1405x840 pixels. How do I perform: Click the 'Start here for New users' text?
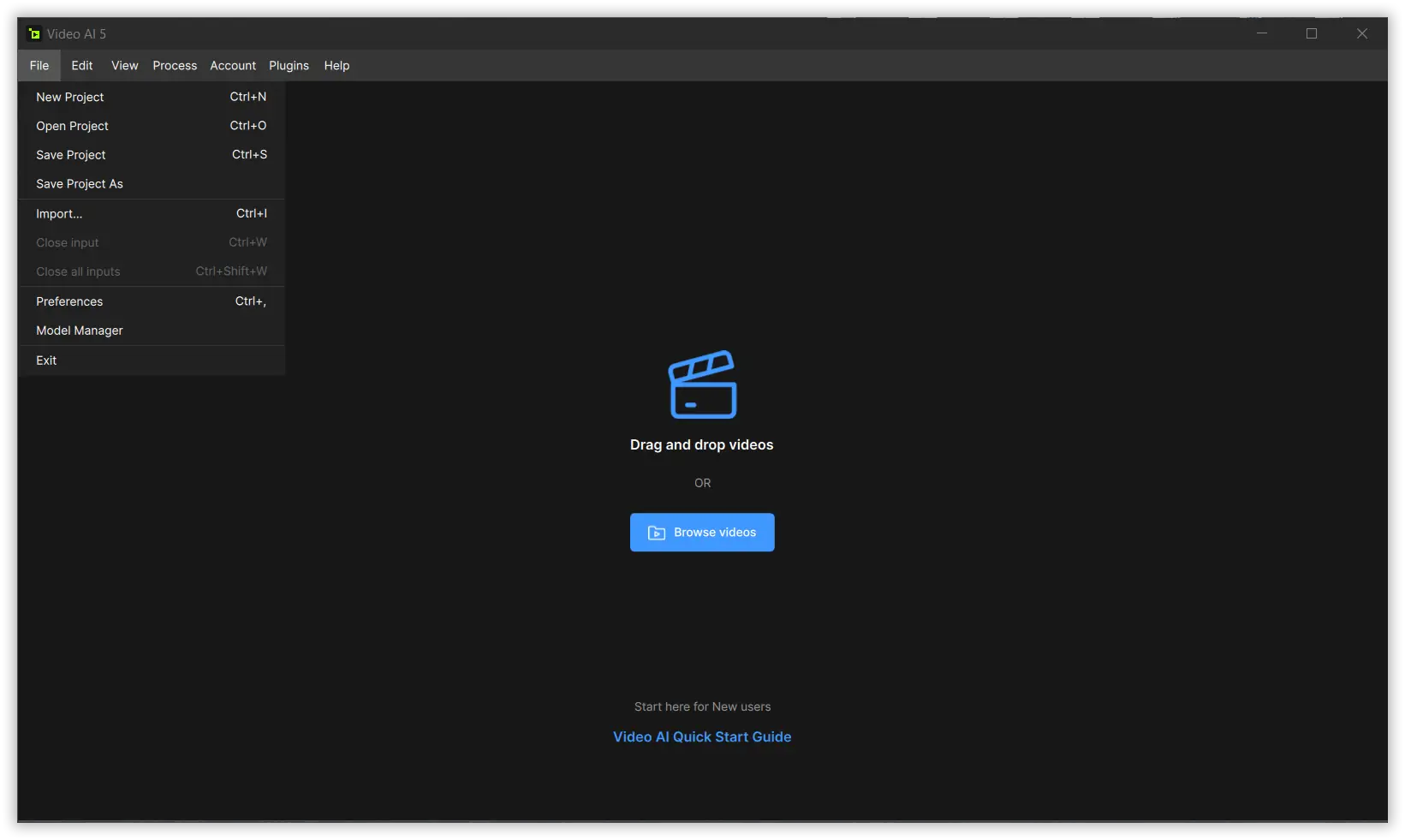[703, 707]
